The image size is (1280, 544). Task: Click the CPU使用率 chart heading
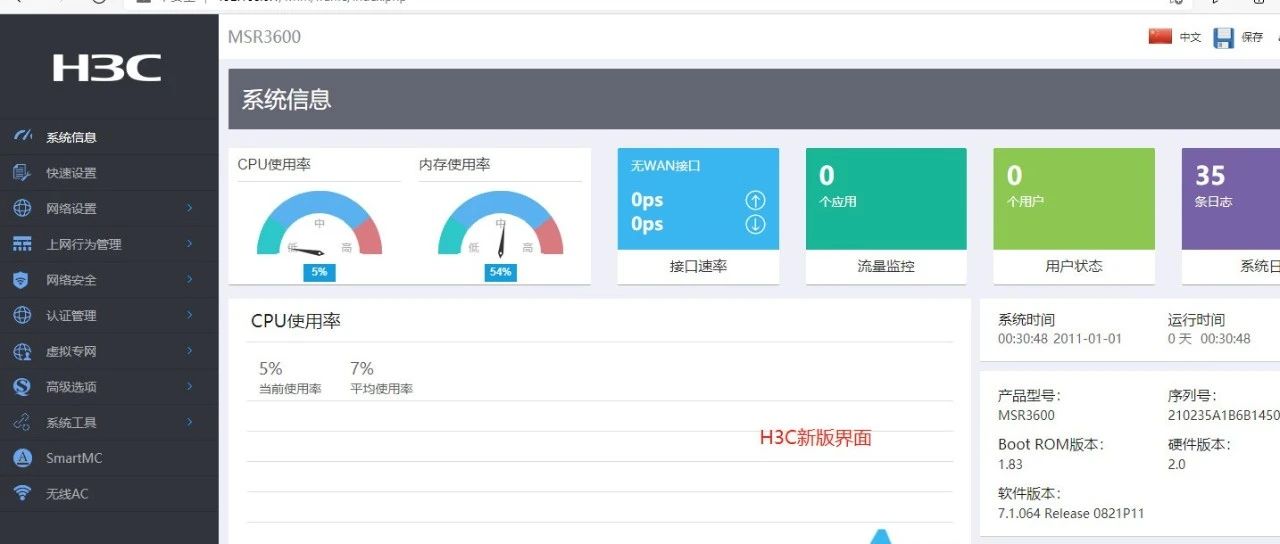(x=296, y=321)
